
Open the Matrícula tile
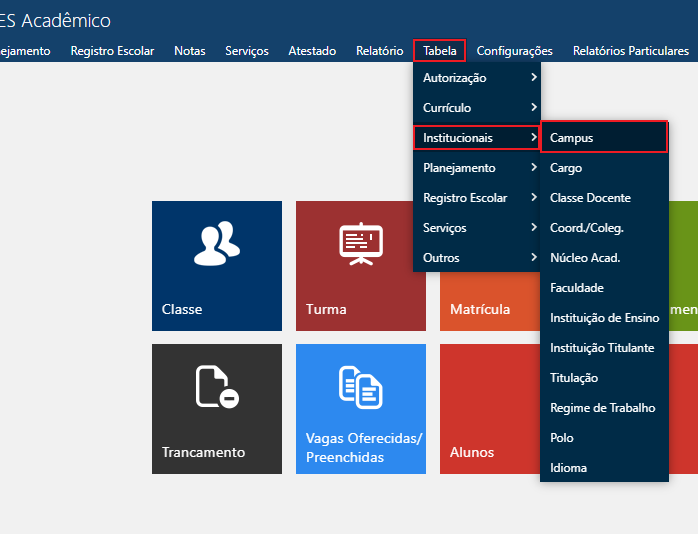[x=480, y=309]
